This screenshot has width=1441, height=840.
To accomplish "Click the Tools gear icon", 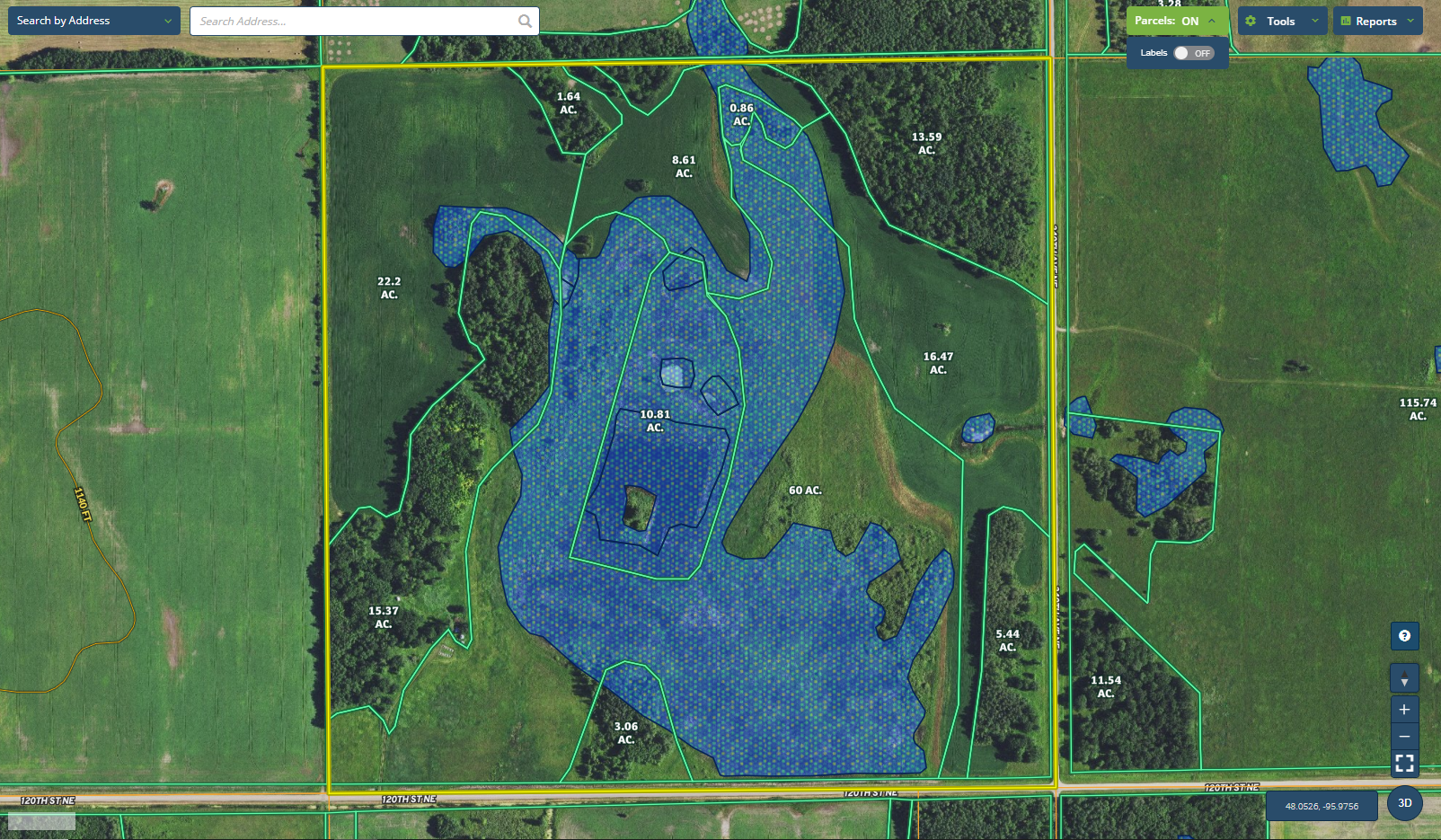I will pos(1251,21).
